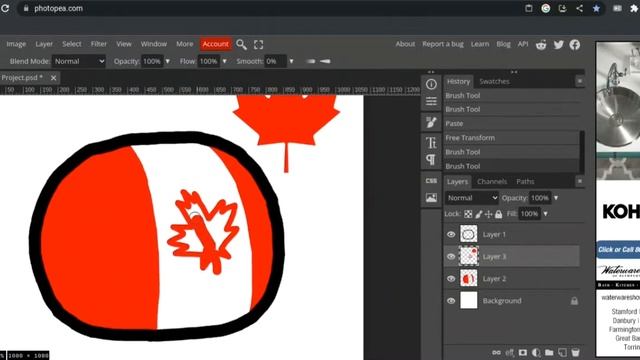This screenshot has width=640, height=360.
Task: Open the Image menu
Action: [x=16, y=44]
